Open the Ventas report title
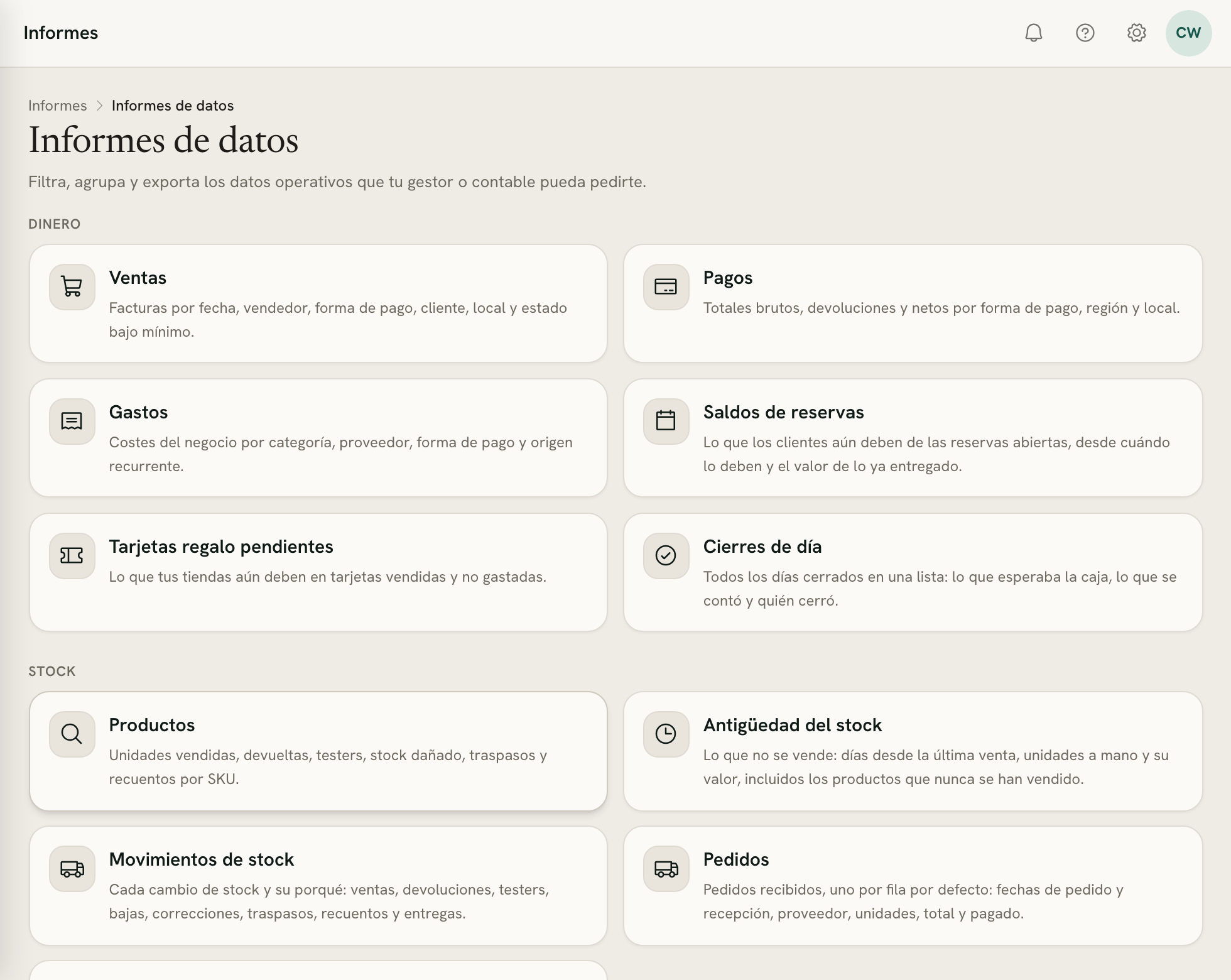 click(138, 278)
